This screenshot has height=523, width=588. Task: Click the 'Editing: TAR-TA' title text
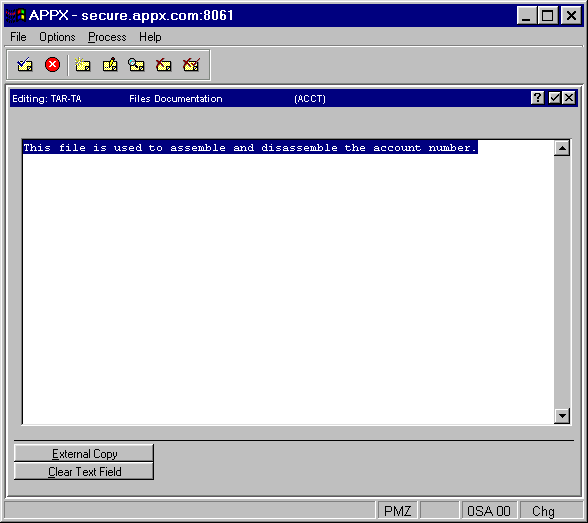point(46,99)
